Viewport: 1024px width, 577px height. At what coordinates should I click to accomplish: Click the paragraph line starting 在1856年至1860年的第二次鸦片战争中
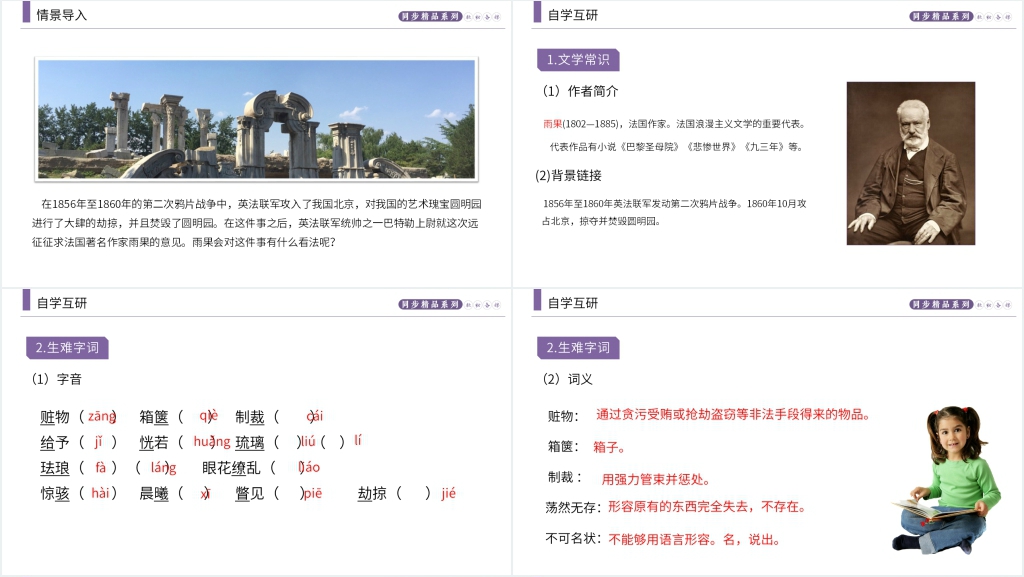pos(261,204)
